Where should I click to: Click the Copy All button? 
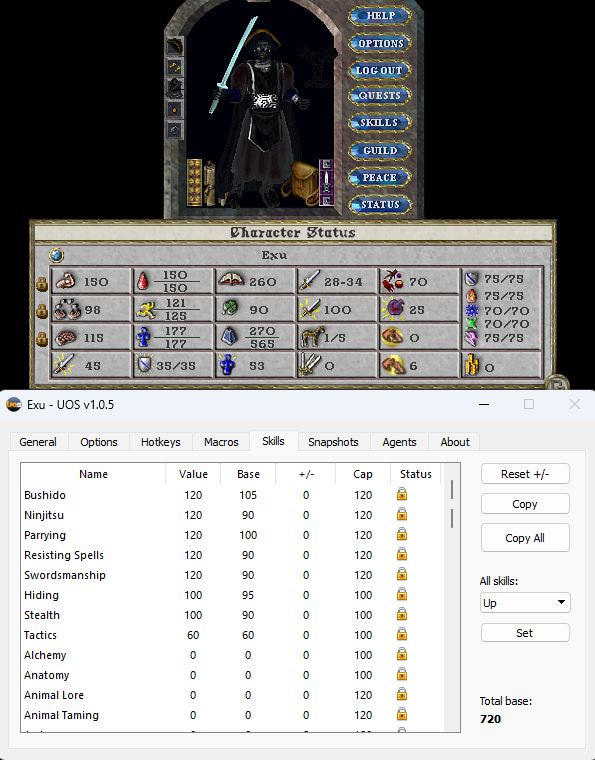tap(525, 538)
